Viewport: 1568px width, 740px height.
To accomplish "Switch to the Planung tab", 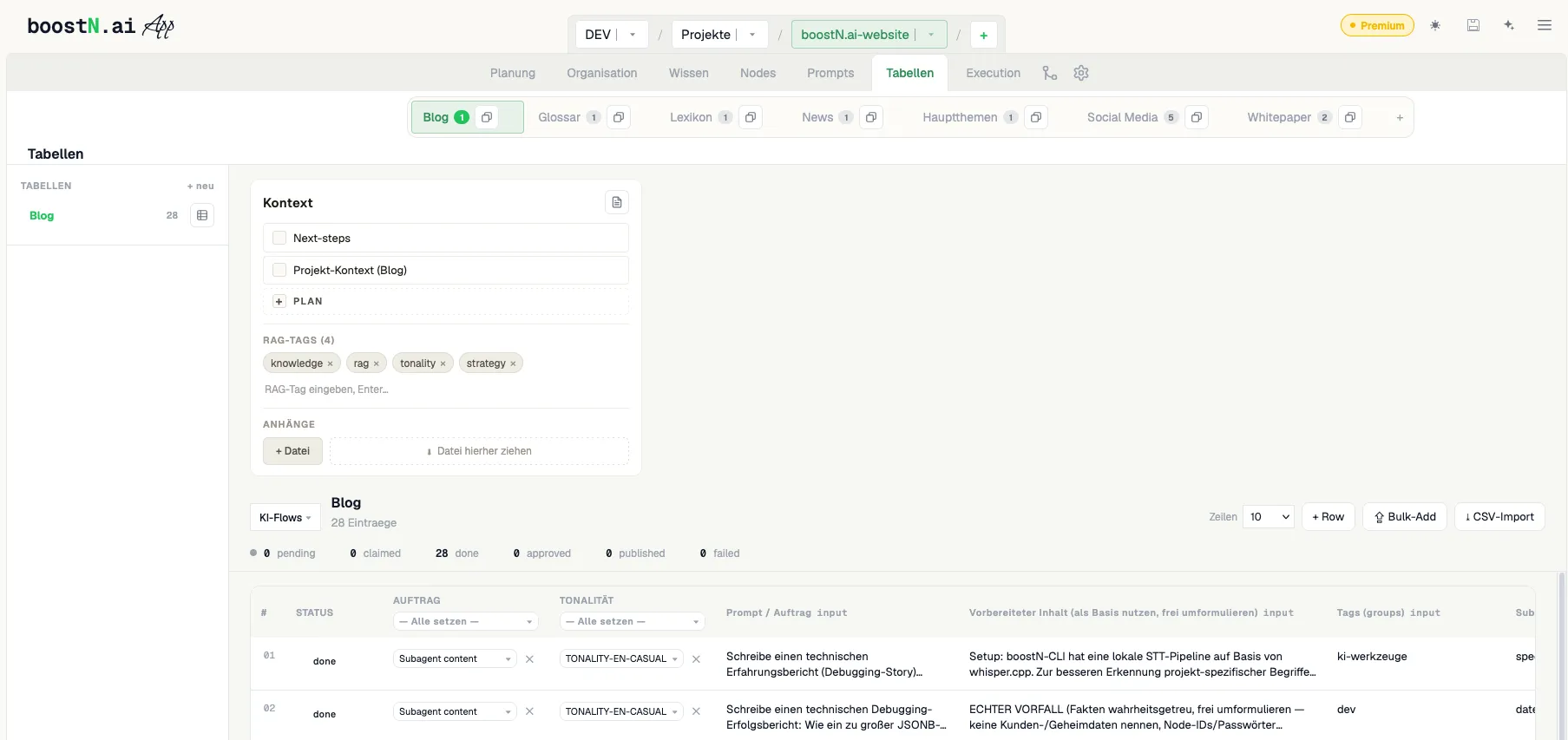I will (x=513, y=73).
